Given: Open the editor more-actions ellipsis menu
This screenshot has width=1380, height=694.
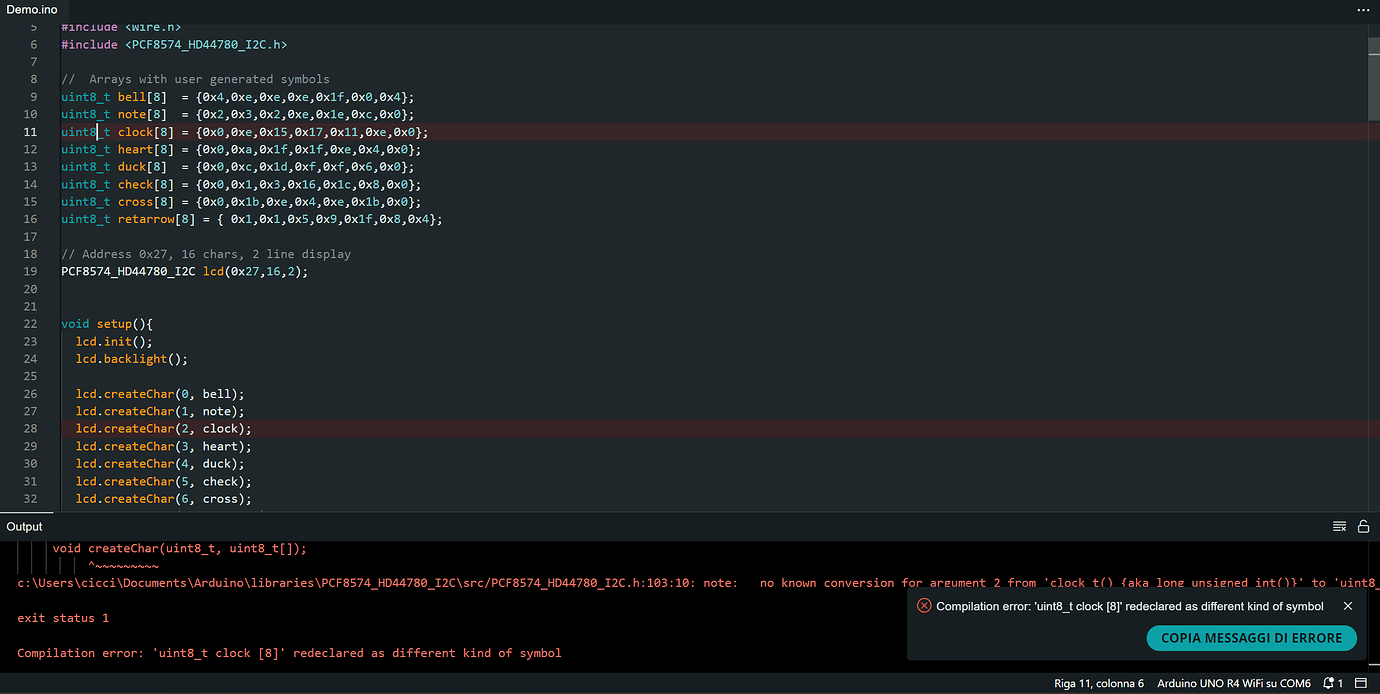Looking at the screenshot, I should coord(1362,9).
